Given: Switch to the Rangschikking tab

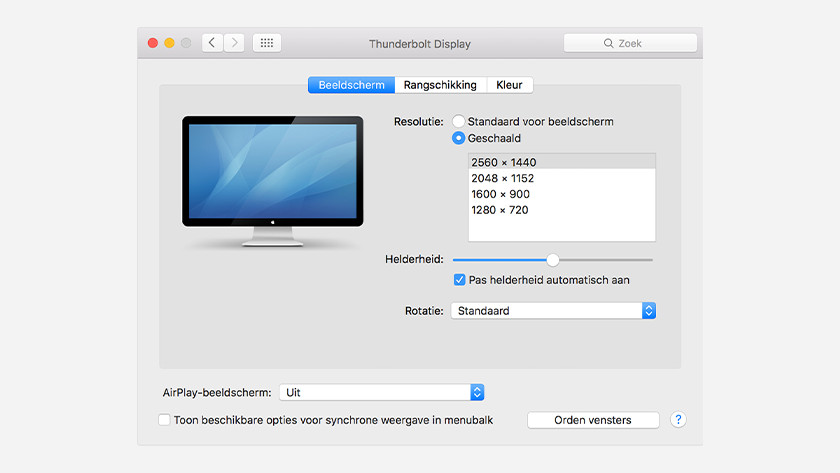Looking at the screenshot, I should tap(440, 85).
